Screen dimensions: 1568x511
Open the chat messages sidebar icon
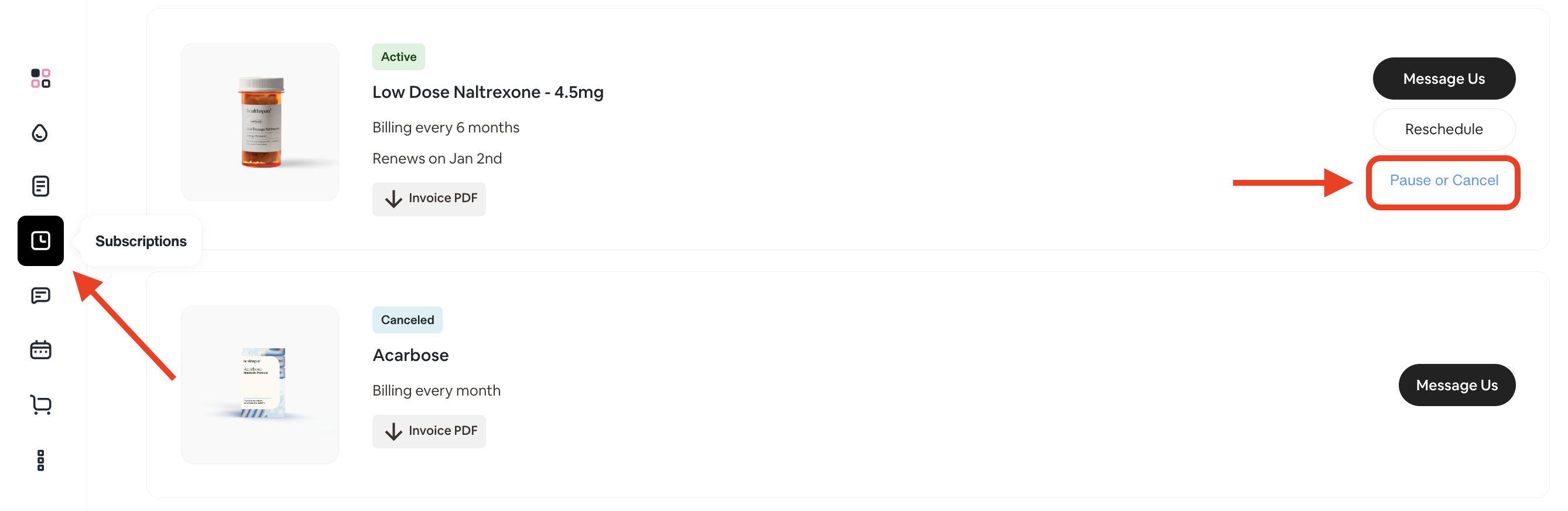click(x=40, y=295)
